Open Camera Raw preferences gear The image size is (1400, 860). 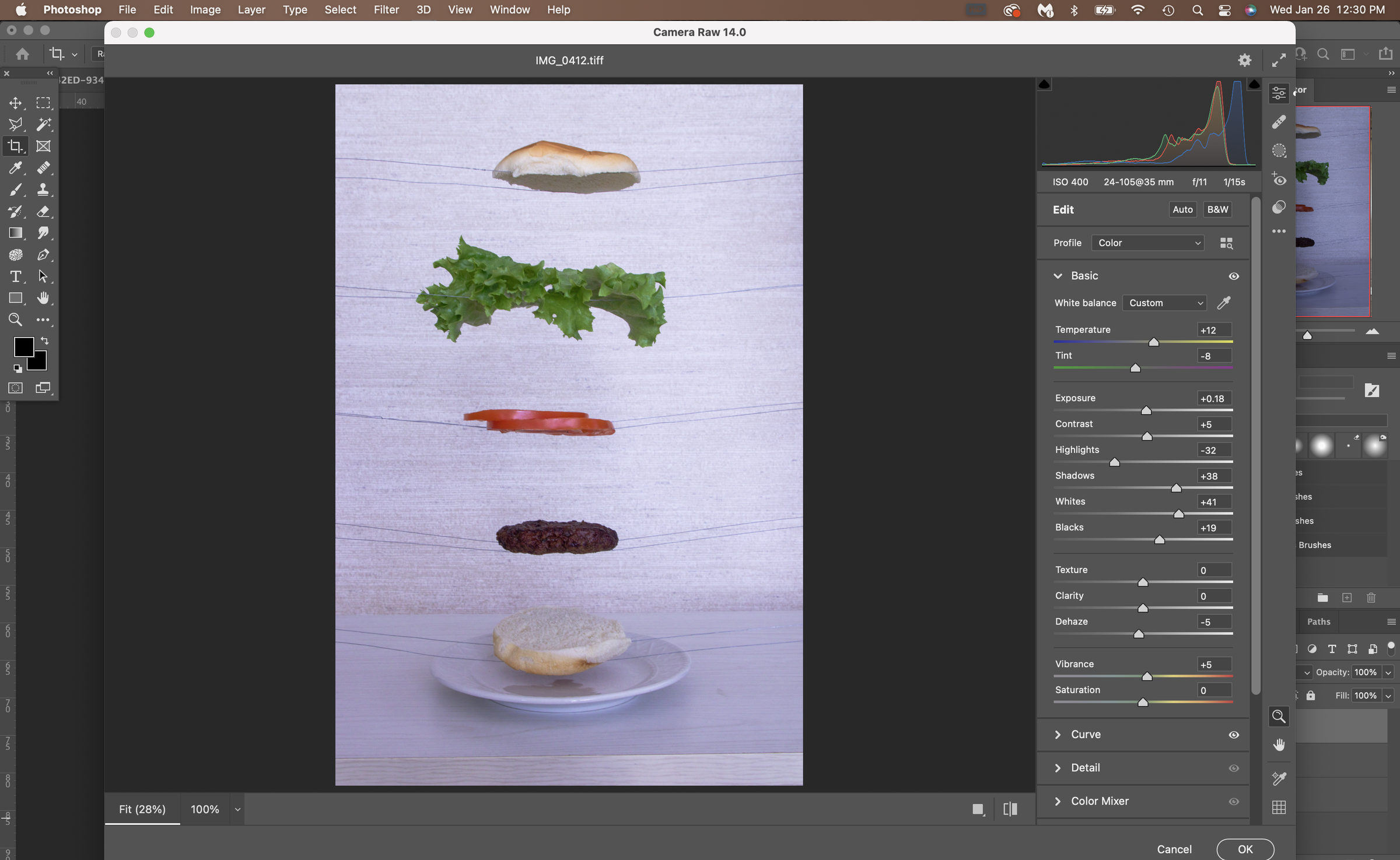tap(1244, 59)
